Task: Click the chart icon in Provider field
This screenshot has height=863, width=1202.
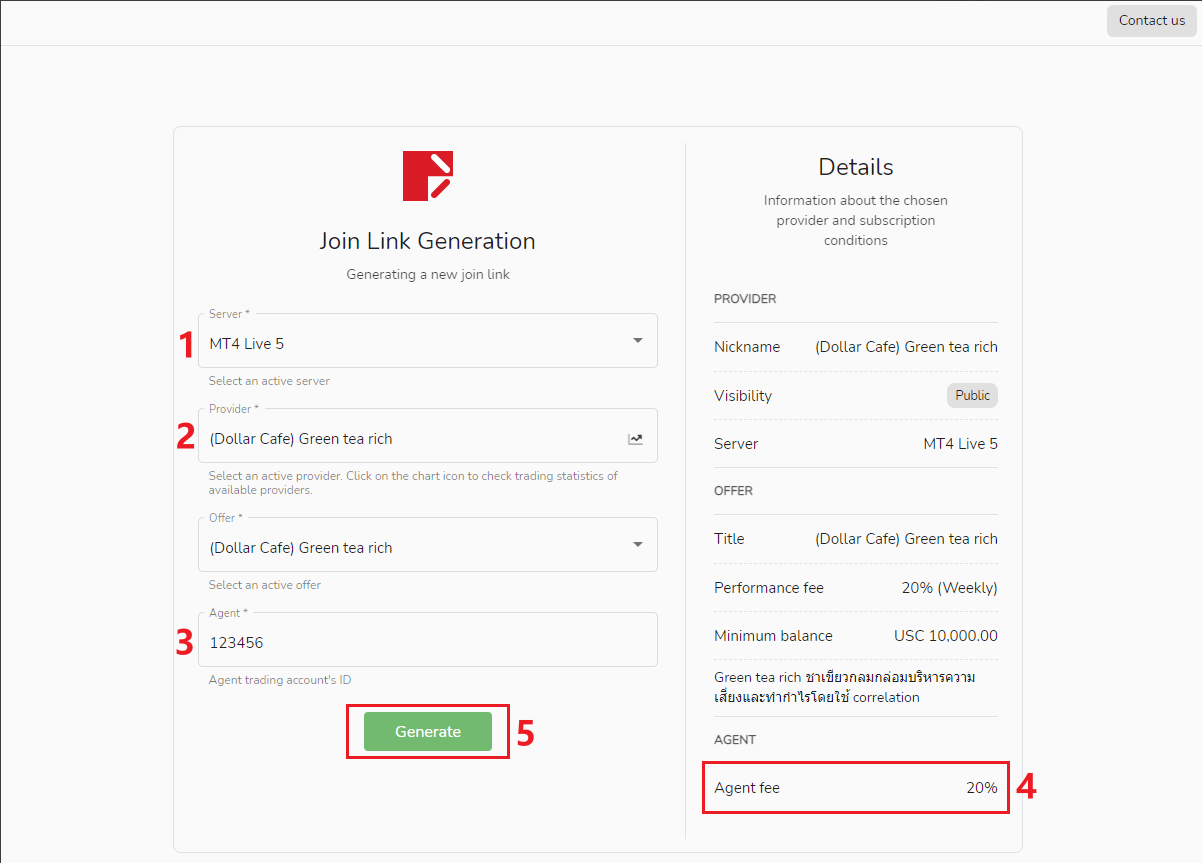Action: 635,439
